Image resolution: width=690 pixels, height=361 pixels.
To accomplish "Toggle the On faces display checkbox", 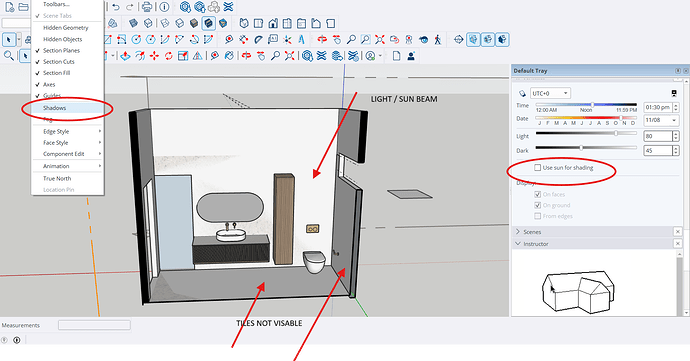I will 537,194.
